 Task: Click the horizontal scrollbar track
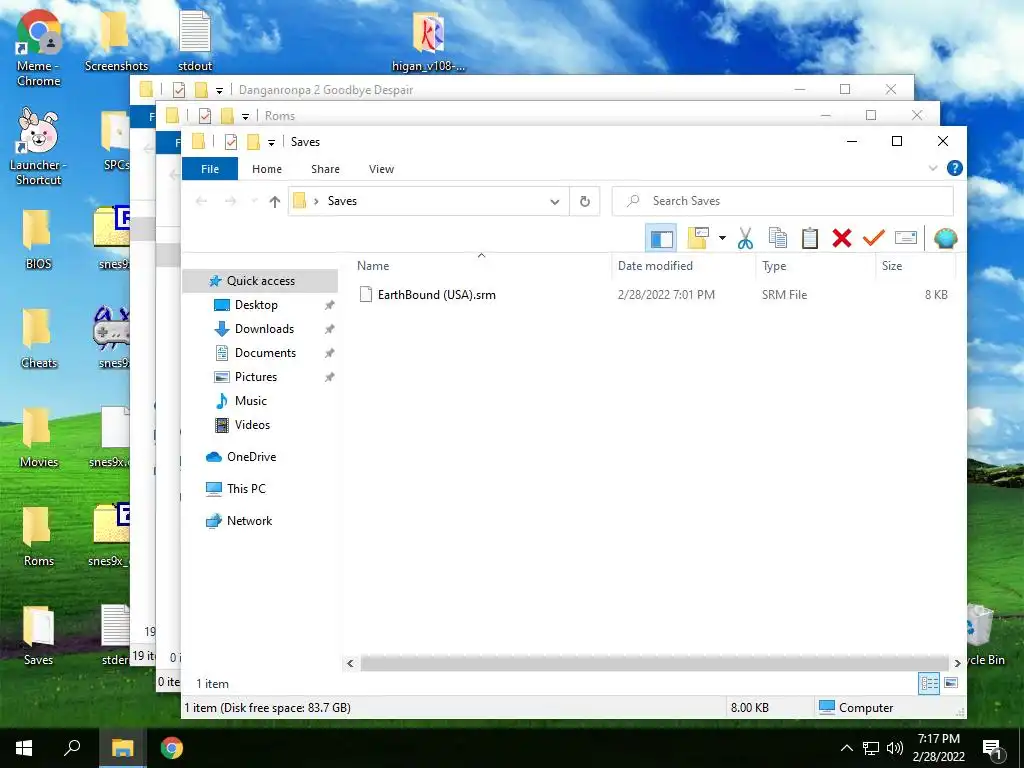coord(654,664)
